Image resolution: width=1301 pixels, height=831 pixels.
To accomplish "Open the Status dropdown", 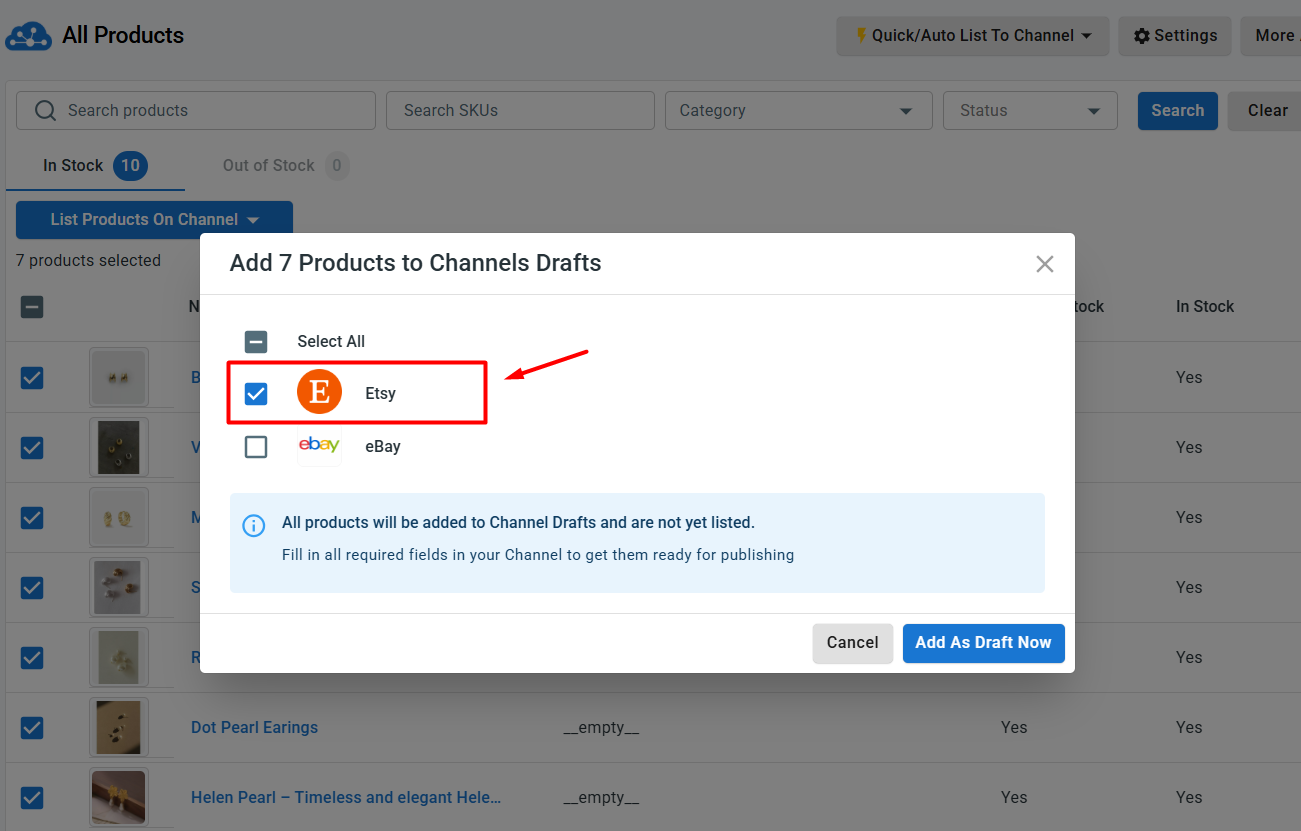I will pyautogui.click(x=1030, y=110).
